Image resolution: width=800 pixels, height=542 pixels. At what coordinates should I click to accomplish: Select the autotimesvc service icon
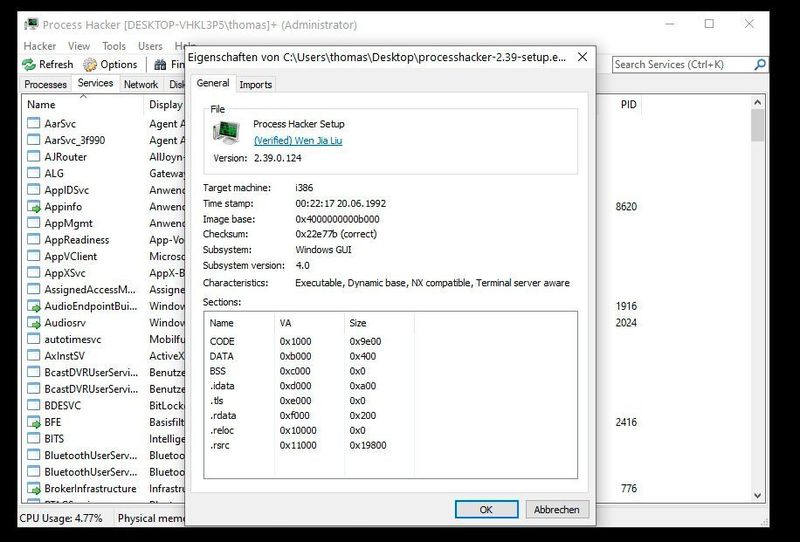click(34, 339)
